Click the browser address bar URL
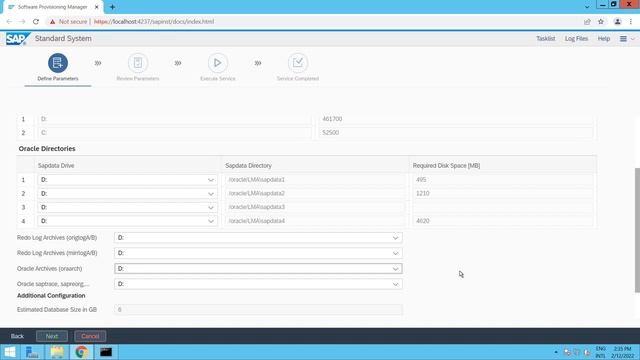 pos(154,22)
